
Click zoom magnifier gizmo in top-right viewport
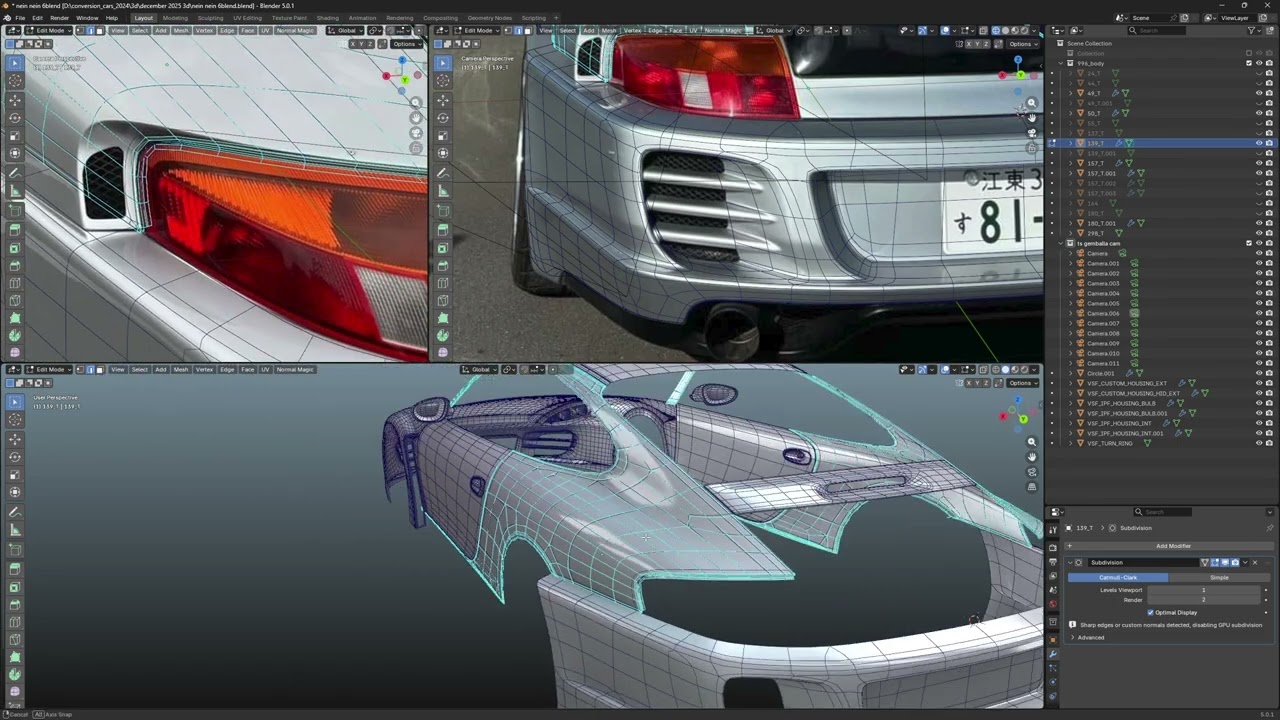[1032, 102]
